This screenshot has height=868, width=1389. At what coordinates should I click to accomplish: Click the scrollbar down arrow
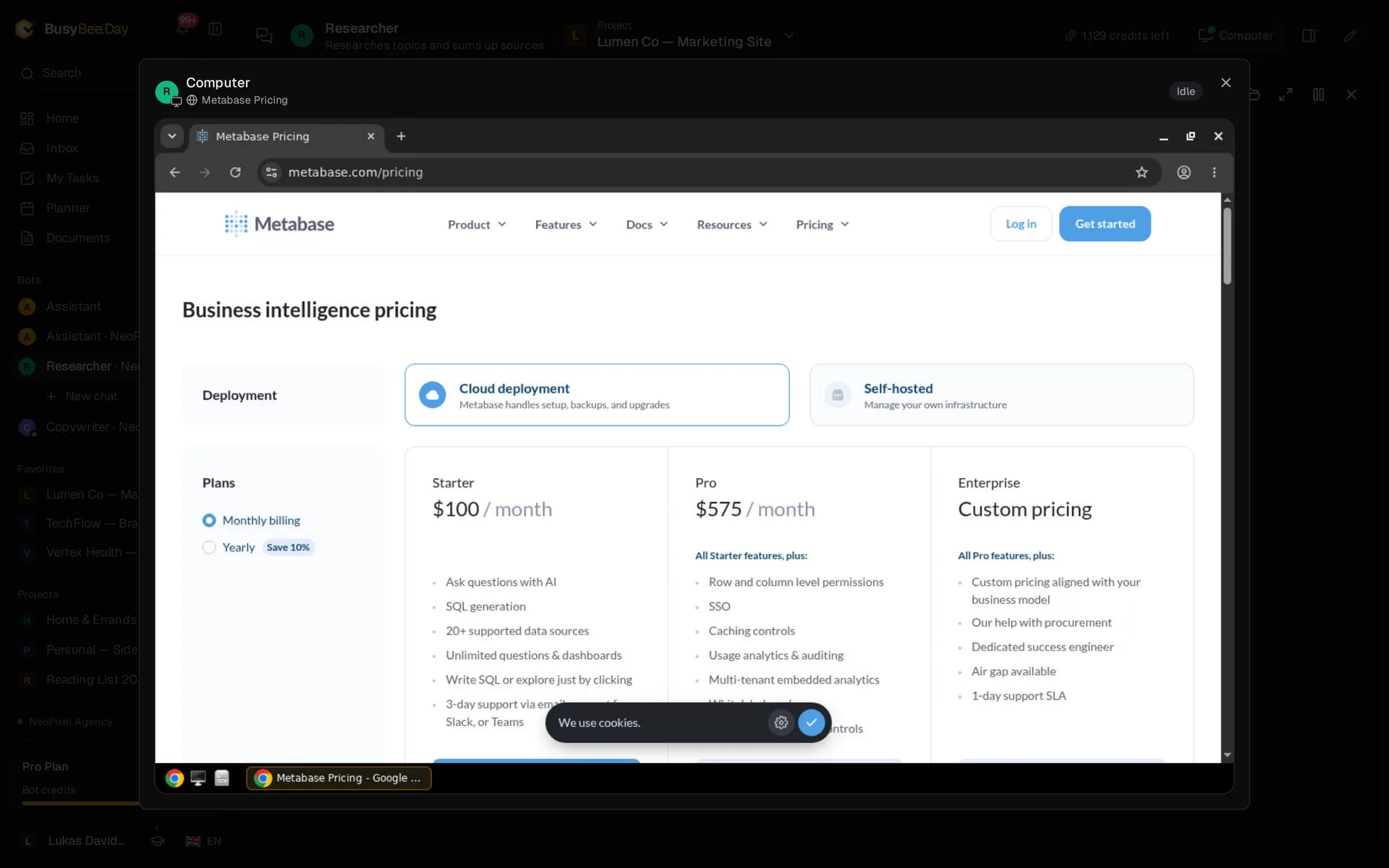coord(1227,754)
